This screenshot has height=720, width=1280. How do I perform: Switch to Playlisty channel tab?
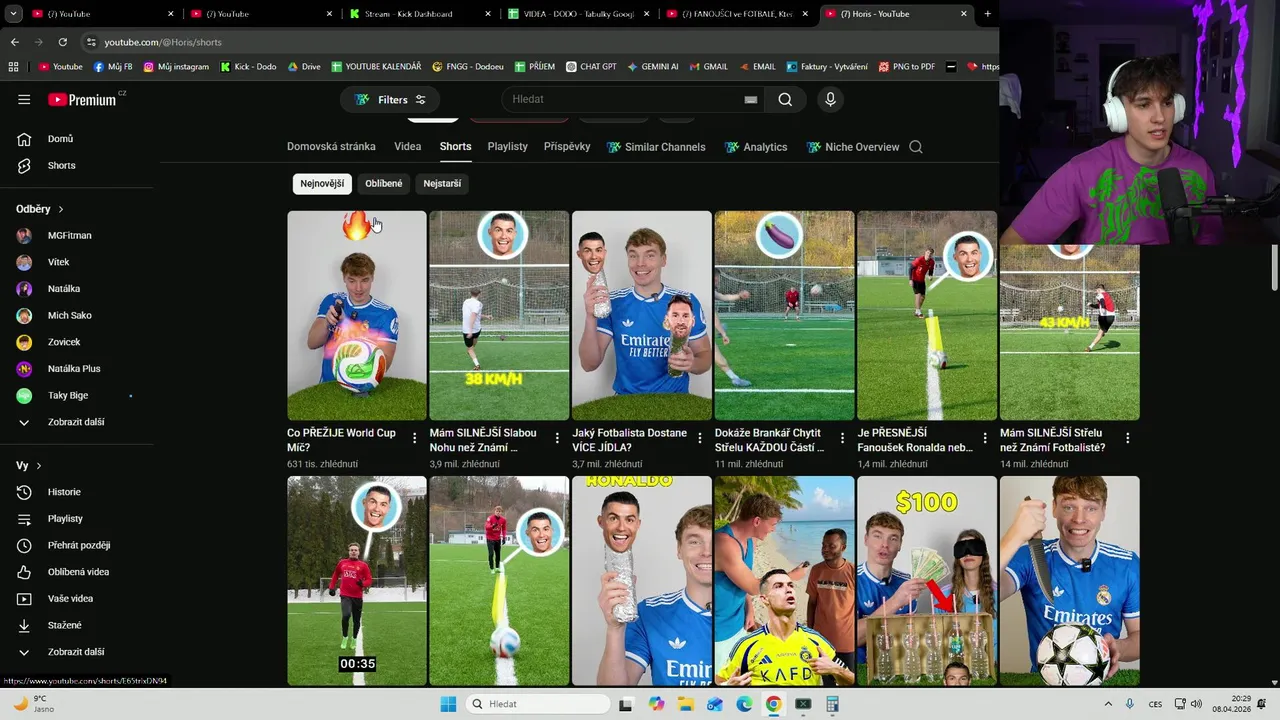(507, 147)
